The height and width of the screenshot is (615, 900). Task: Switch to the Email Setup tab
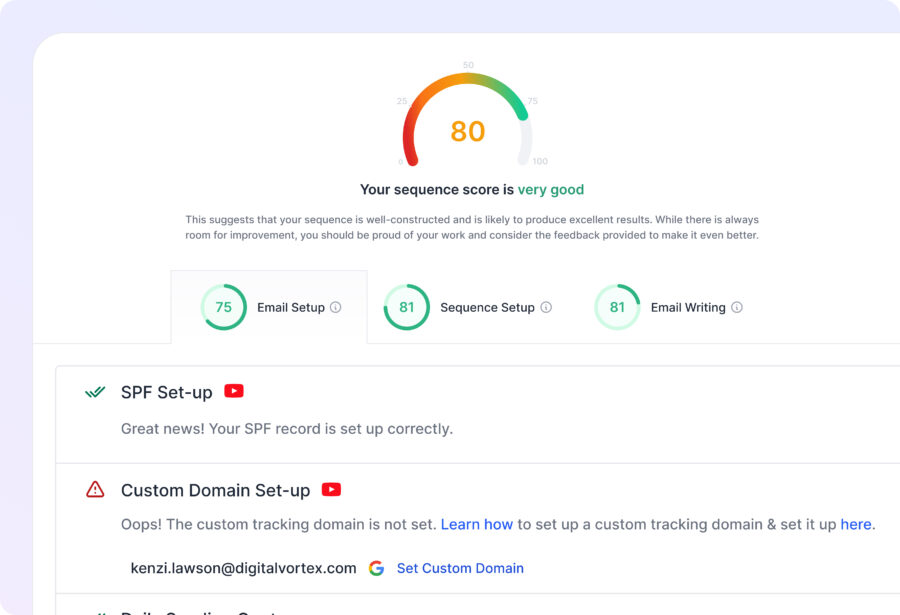290,308
